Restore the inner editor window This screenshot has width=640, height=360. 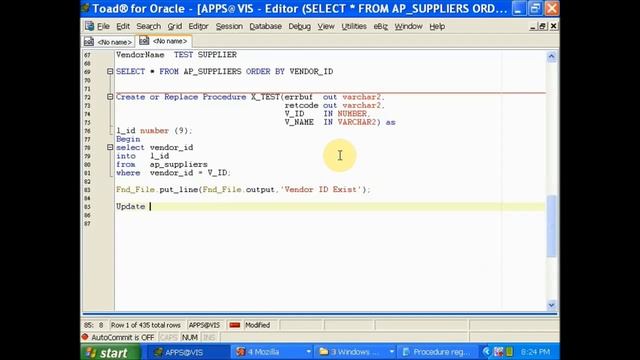542,26
